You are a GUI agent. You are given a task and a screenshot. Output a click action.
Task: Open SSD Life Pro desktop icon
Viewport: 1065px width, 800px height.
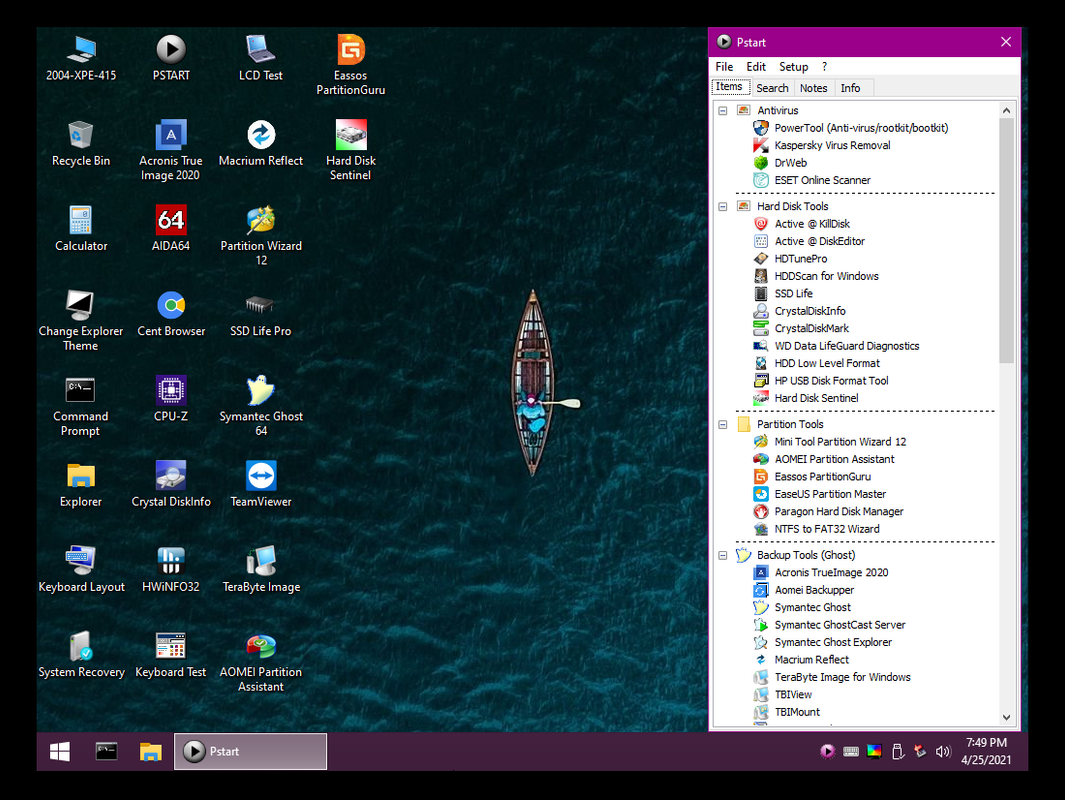[260, 314]
